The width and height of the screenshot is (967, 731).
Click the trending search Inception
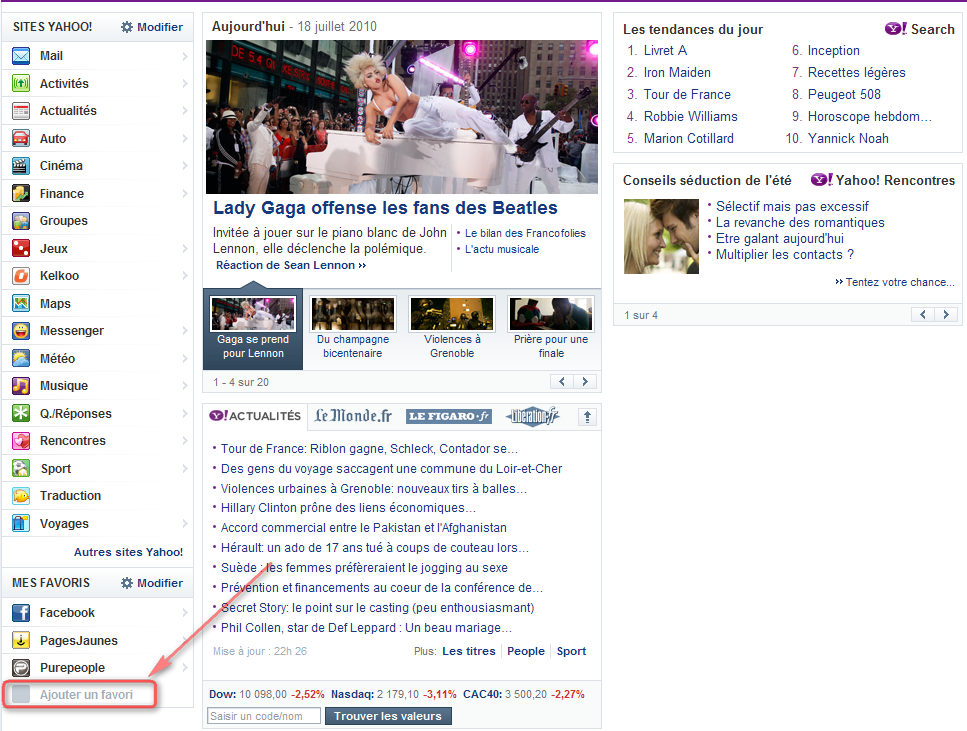click(x=834, y=51)
